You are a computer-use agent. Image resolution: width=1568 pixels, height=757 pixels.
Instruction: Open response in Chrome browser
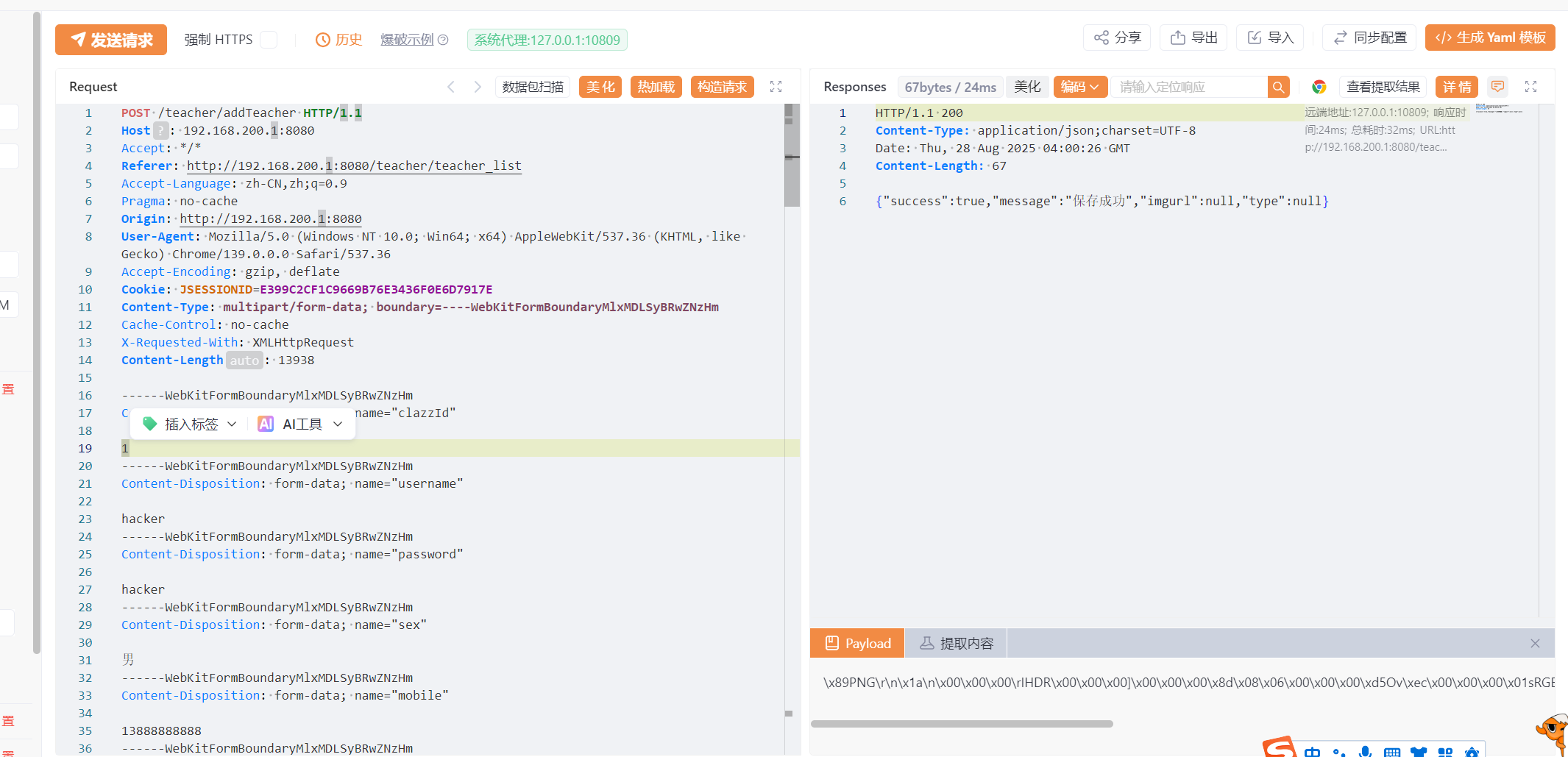[1319, 87]
